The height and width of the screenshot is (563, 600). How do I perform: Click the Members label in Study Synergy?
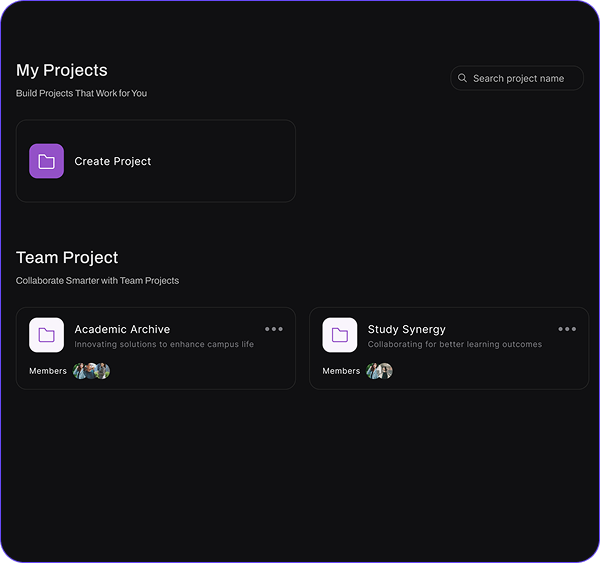point(341,371)
